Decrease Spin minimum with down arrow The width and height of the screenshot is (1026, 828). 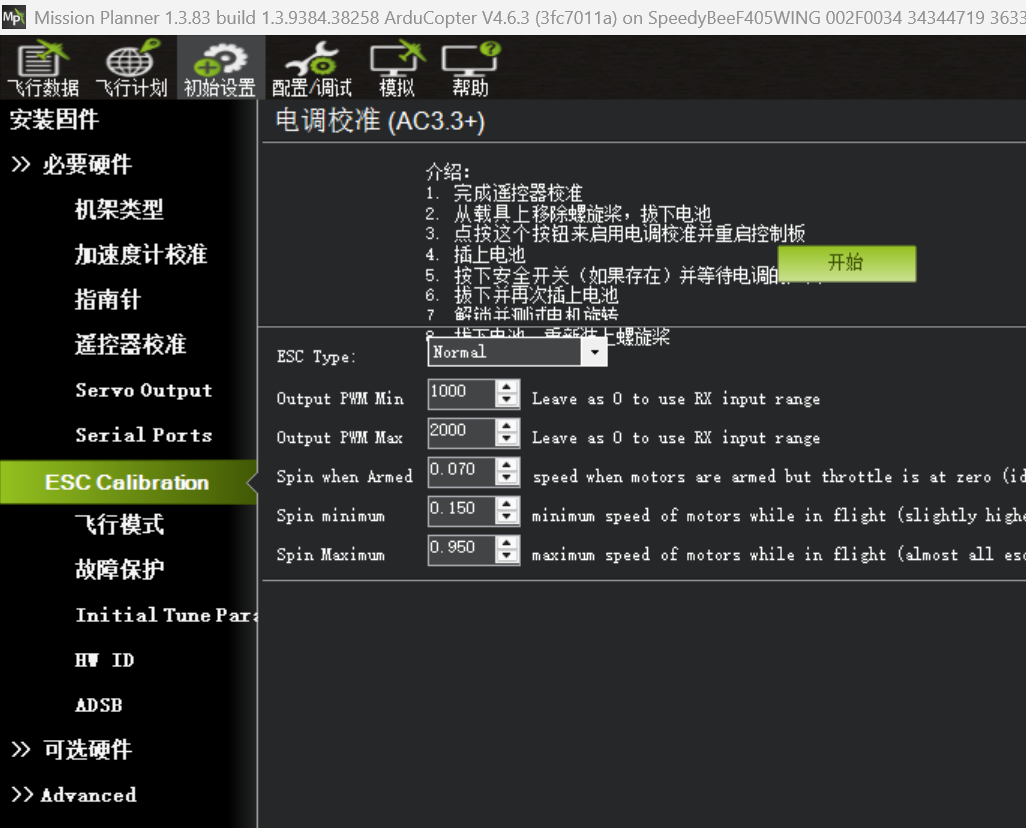coord(506,517)
